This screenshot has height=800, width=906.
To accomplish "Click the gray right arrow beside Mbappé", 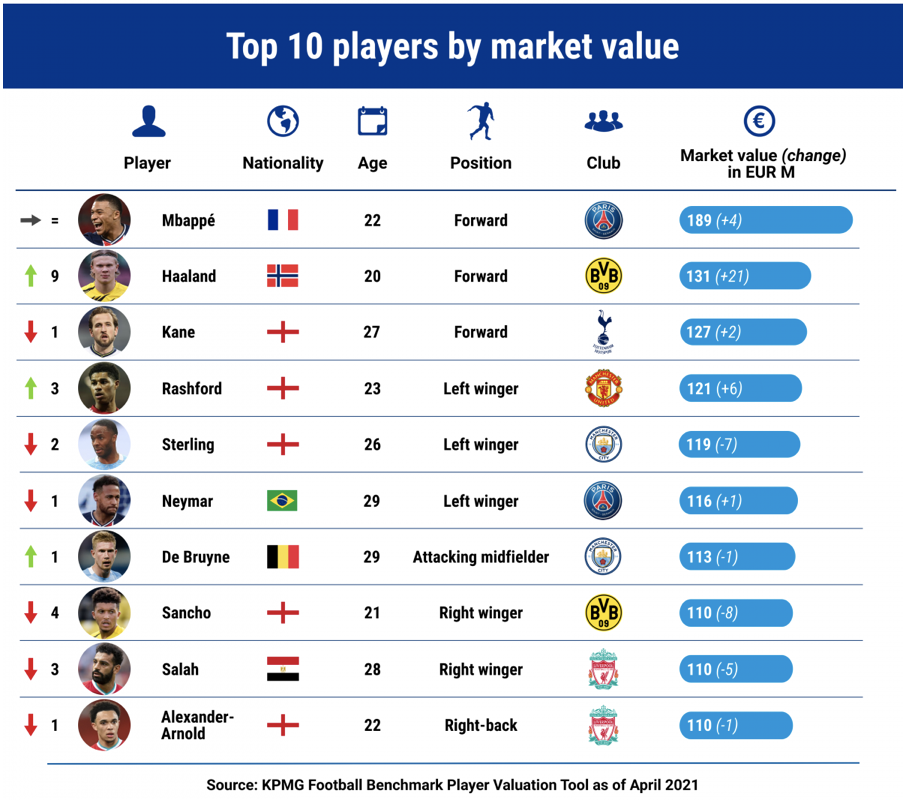I will coord(30,220).
